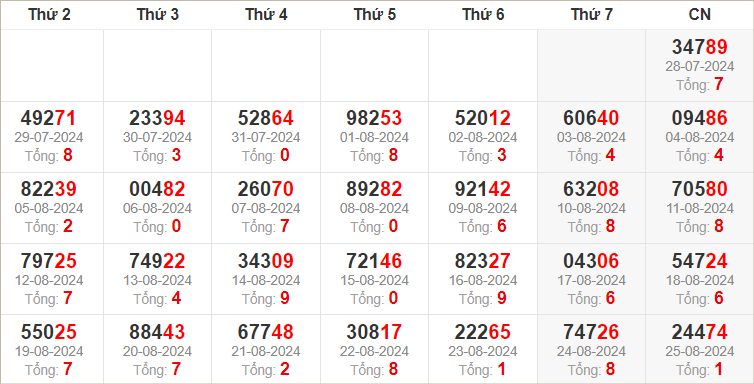
Task: Click number 74922 dated 13-08-2024
Action: click(x=157, y=260)
